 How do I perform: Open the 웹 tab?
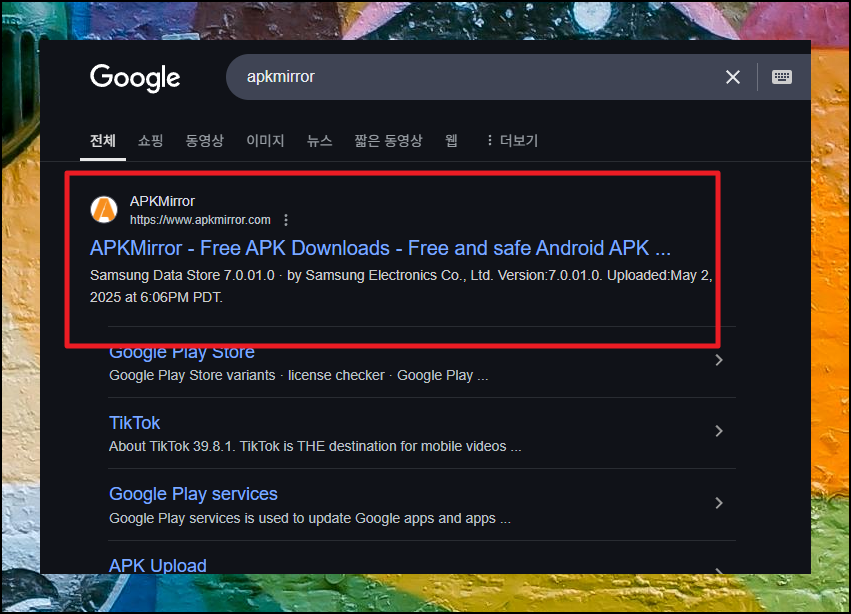tap(452, 141)
